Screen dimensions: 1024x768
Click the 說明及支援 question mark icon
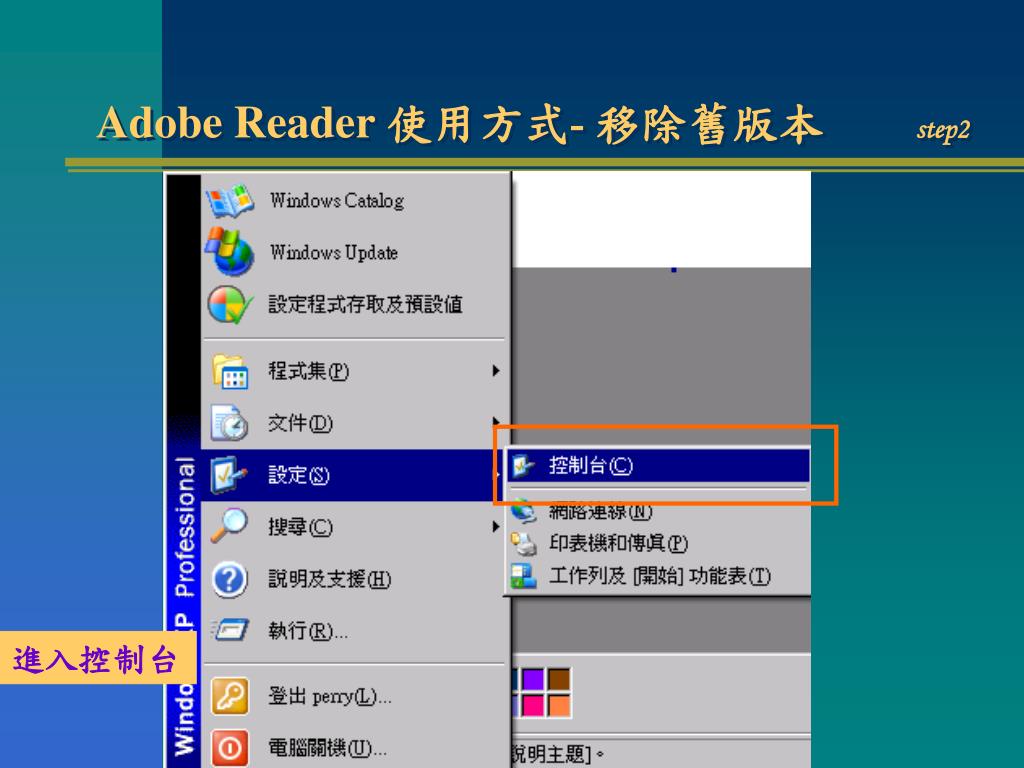(230, 579)
